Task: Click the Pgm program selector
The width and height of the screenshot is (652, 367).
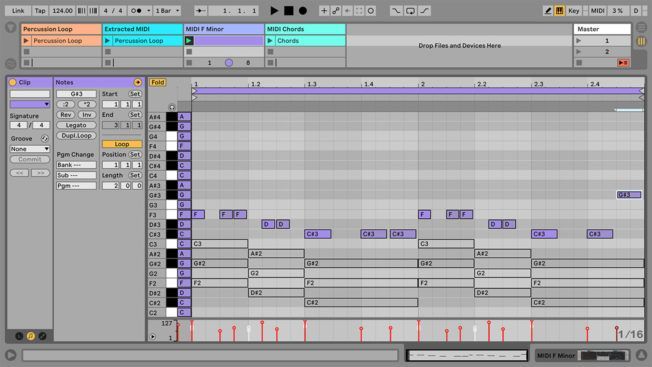Action: click(x=76, y=186)
